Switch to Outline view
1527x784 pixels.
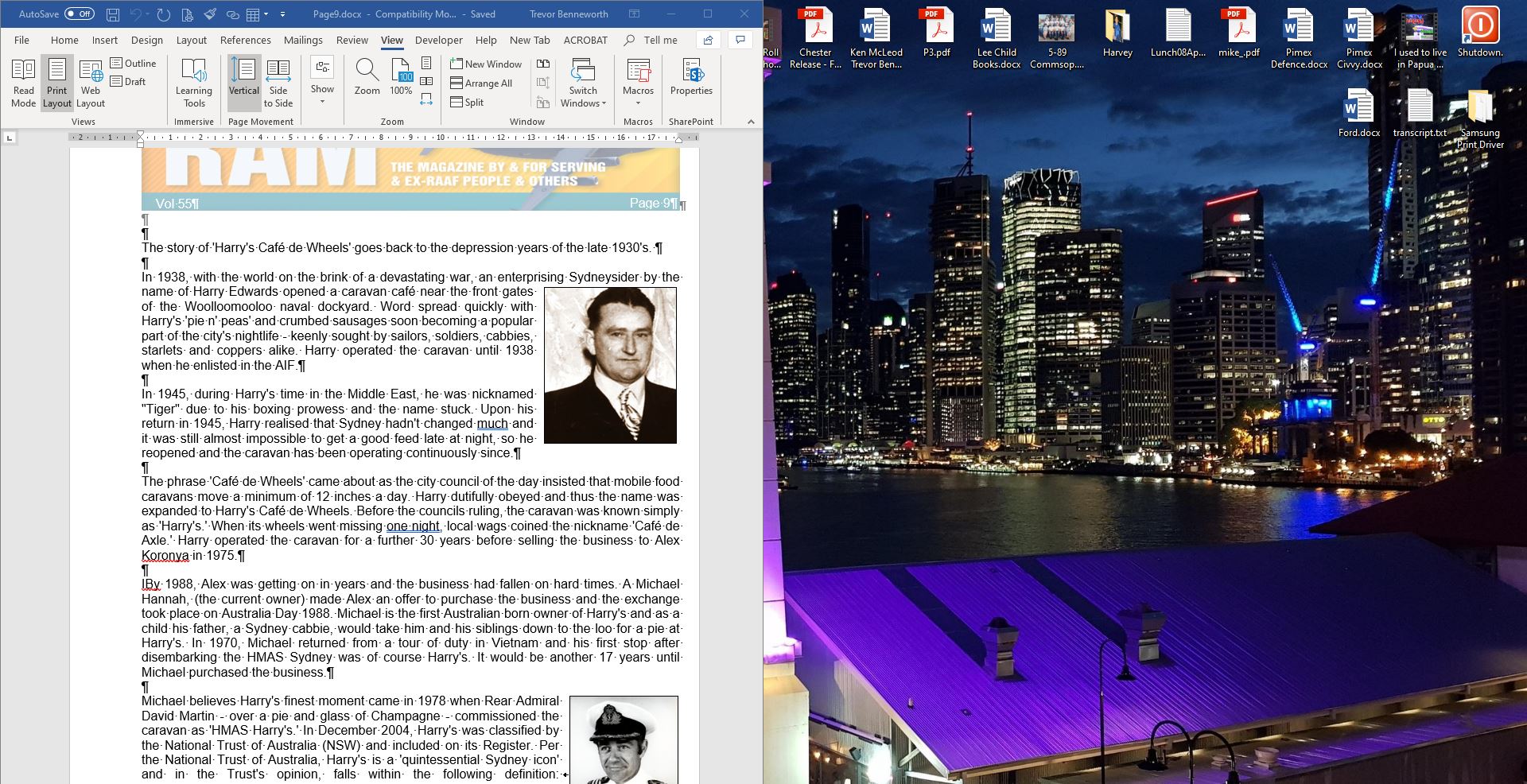click(134, 63)
